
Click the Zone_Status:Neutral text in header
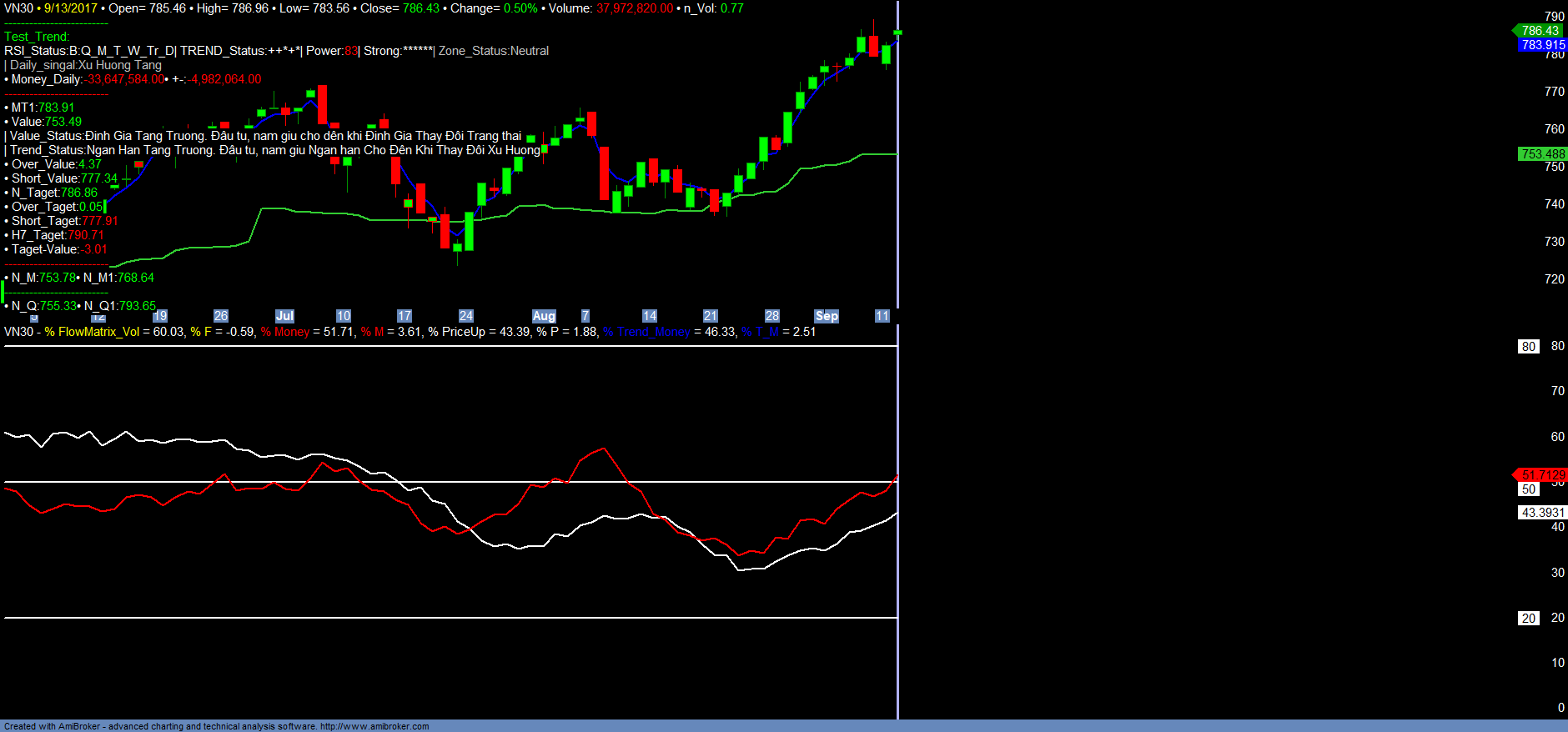click(494, 51)
